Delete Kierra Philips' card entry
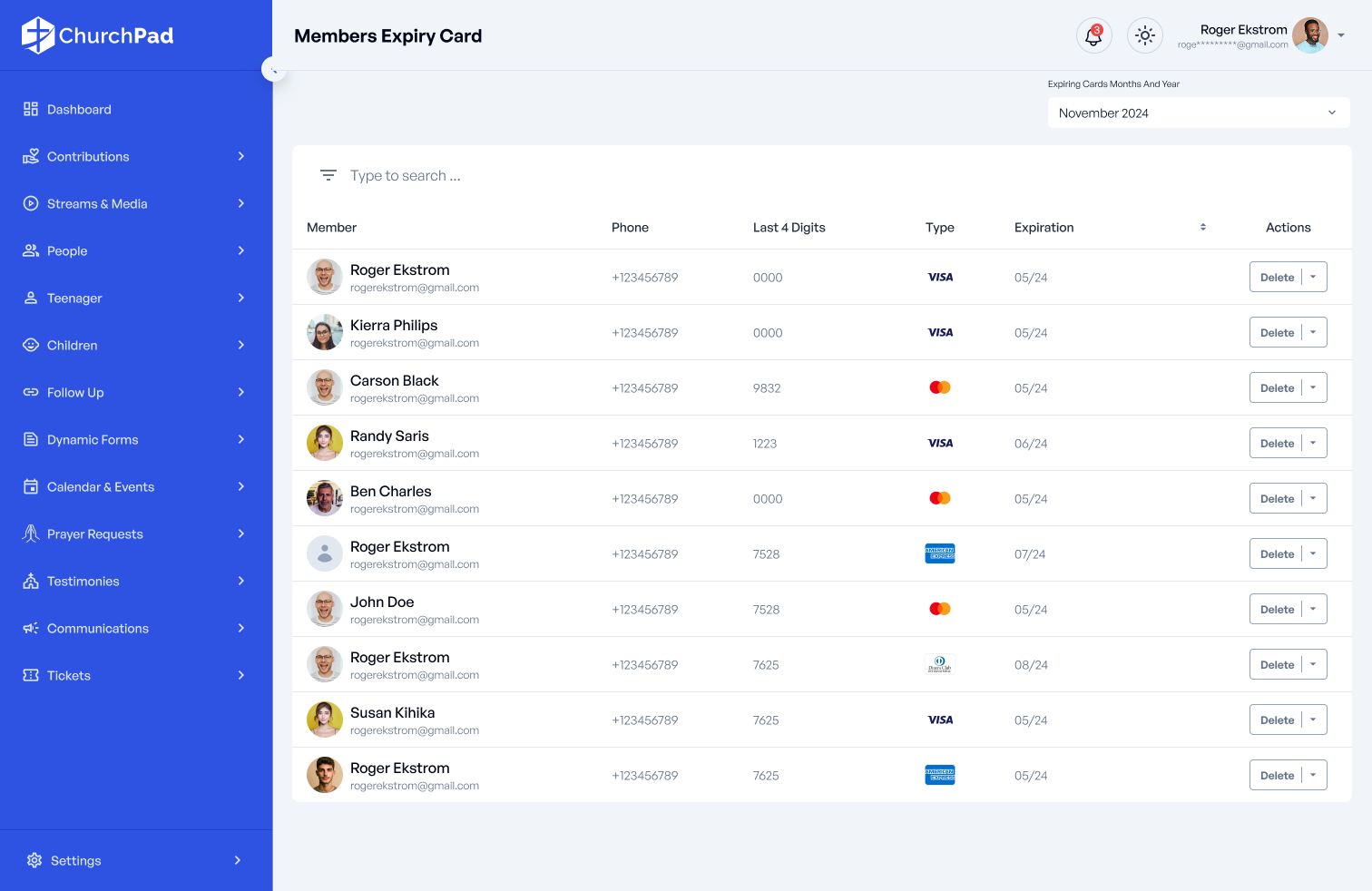This screenshot has height=891, width=1372. point(1277,333)
